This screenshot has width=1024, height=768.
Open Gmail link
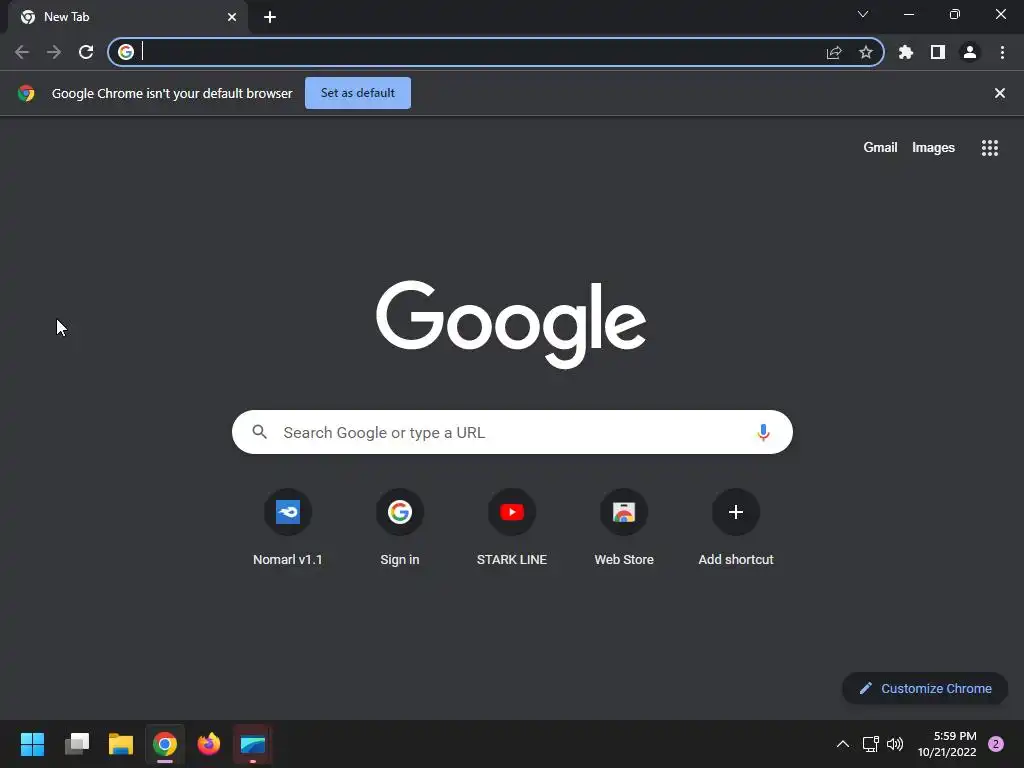tap(880, 148)
